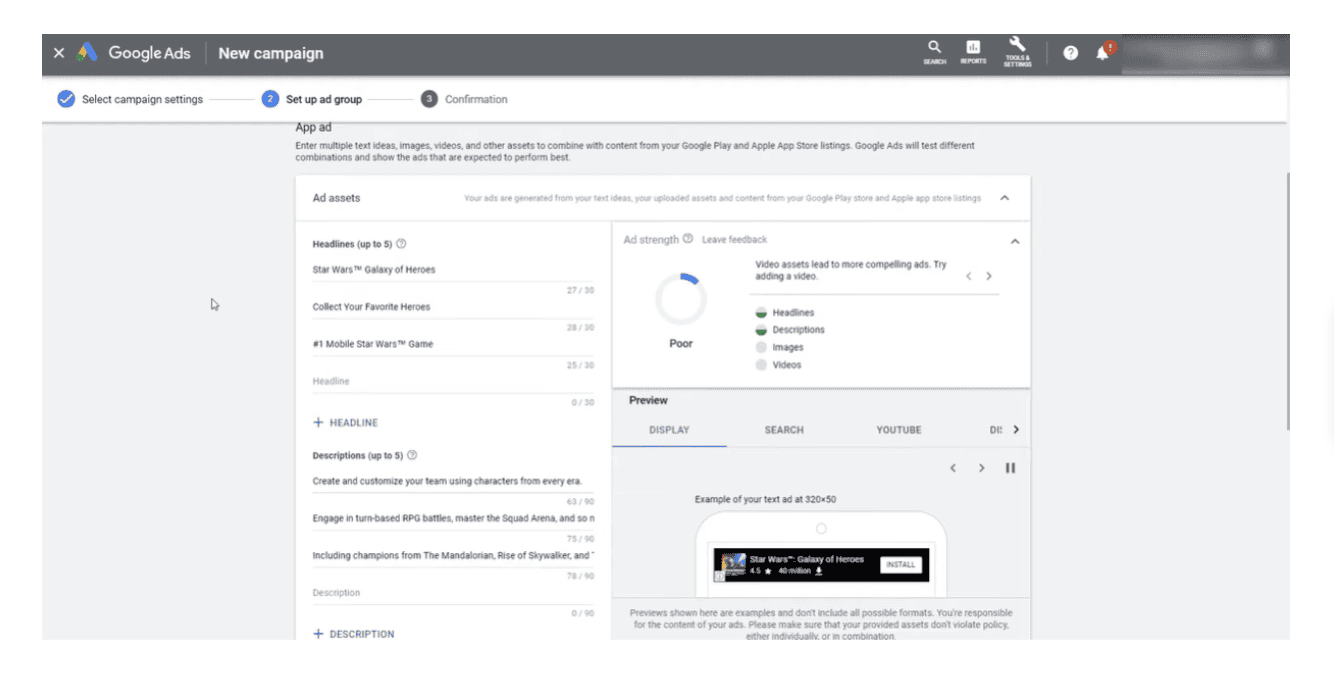
Task: Switch to the SEARCH preview tab
Action: (784, 430)
